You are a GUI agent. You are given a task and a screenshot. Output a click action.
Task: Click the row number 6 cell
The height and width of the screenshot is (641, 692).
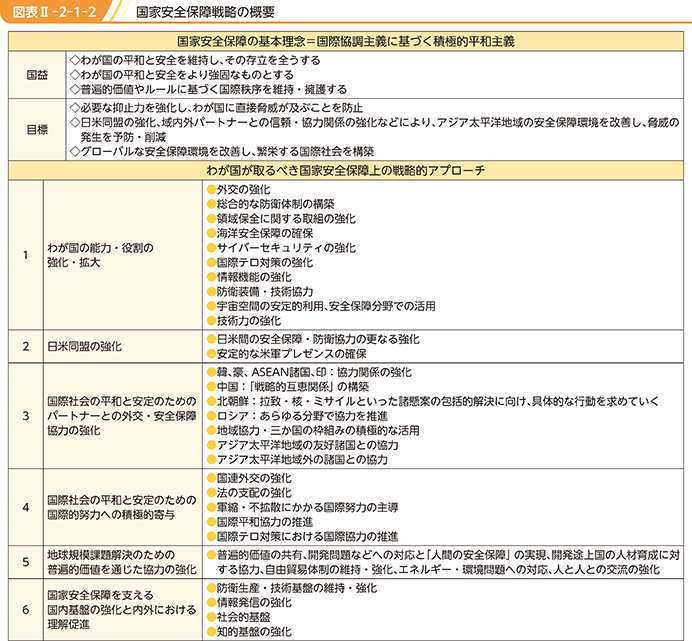tap(26, 610)
